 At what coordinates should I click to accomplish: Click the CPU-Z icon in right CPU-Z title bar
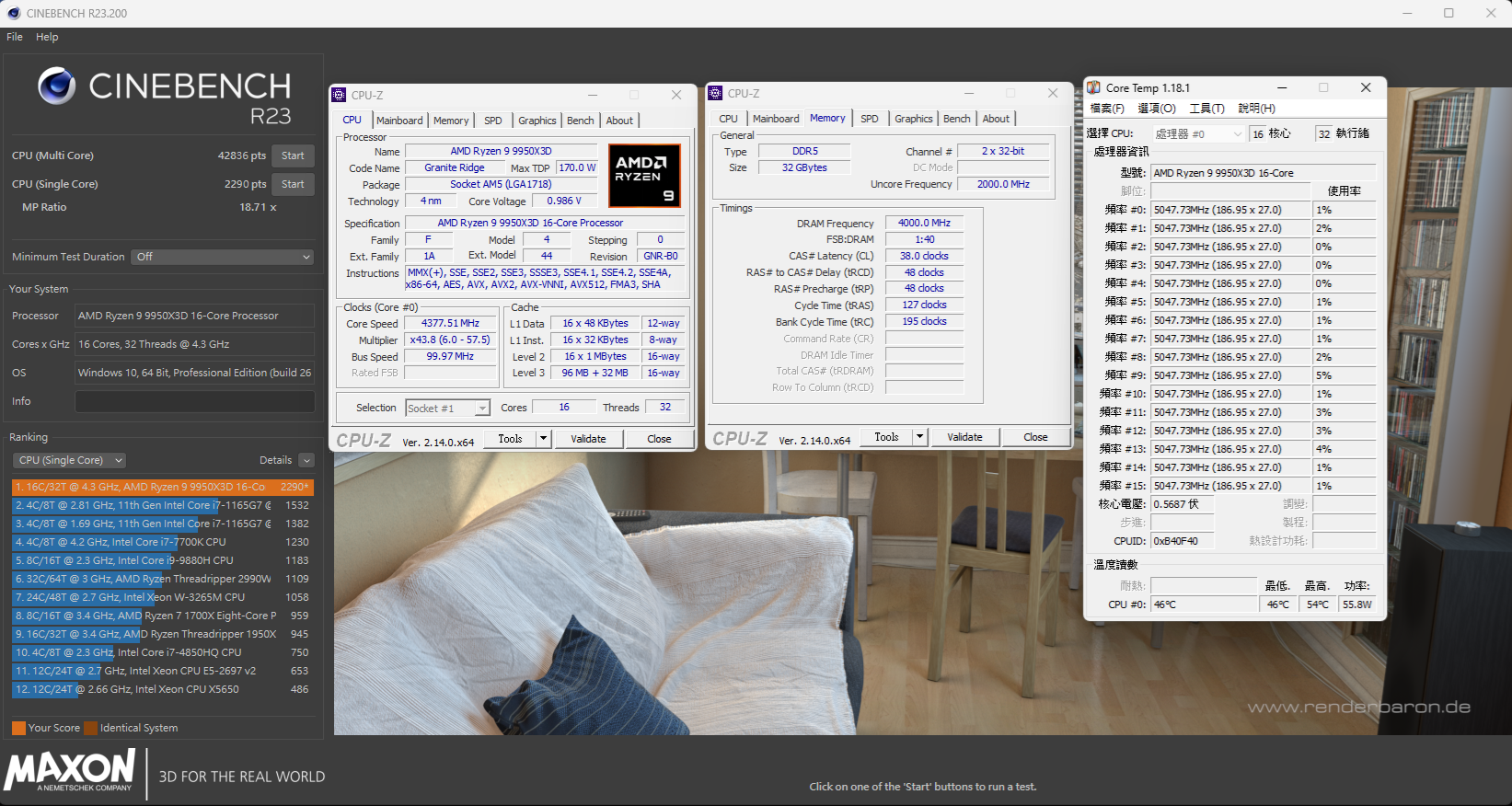pyautogui.click(x=715, y=93)
